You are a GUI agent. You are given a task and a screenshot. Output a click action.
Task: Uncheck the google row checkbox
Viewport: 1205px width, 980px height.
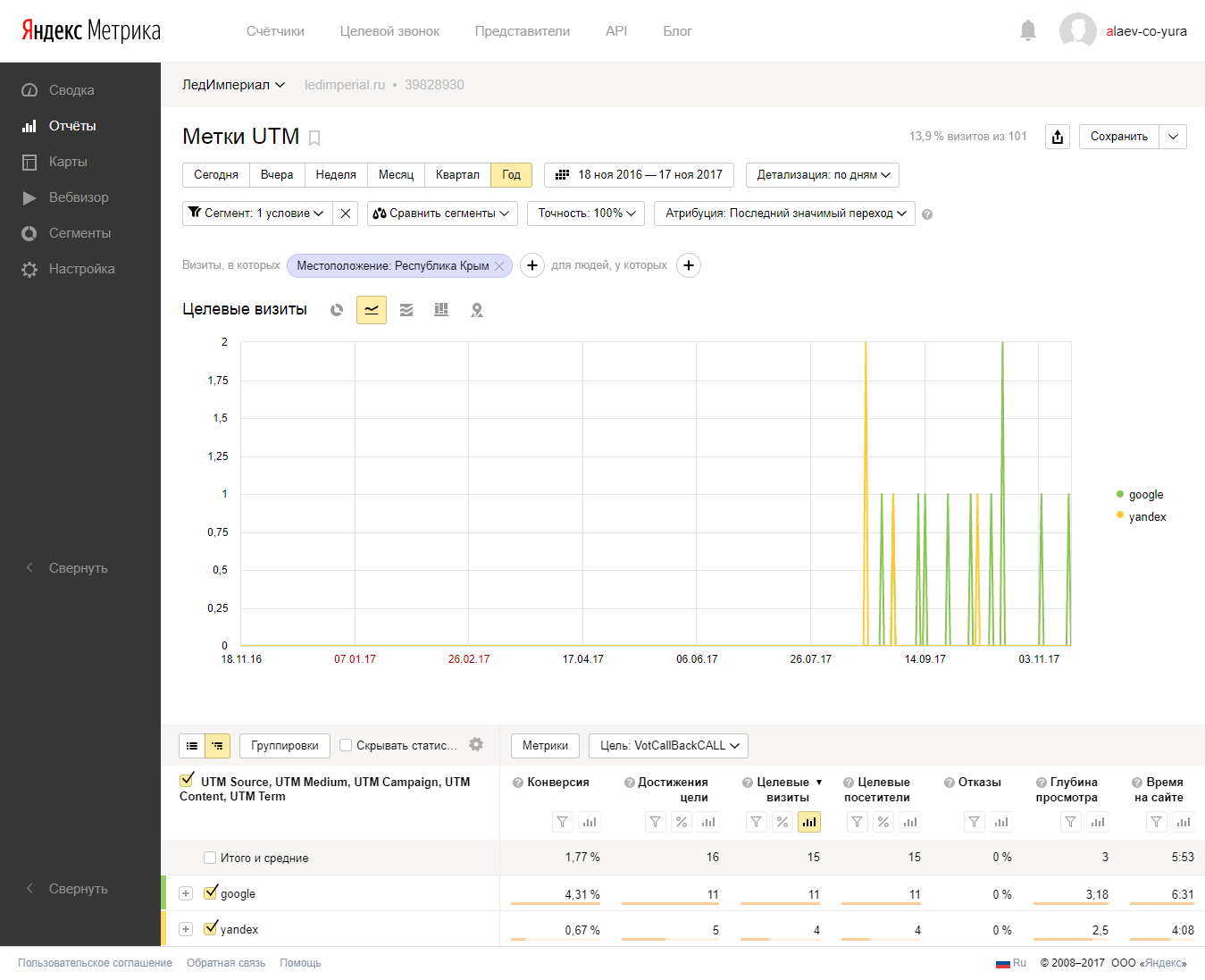coord(211,892)
